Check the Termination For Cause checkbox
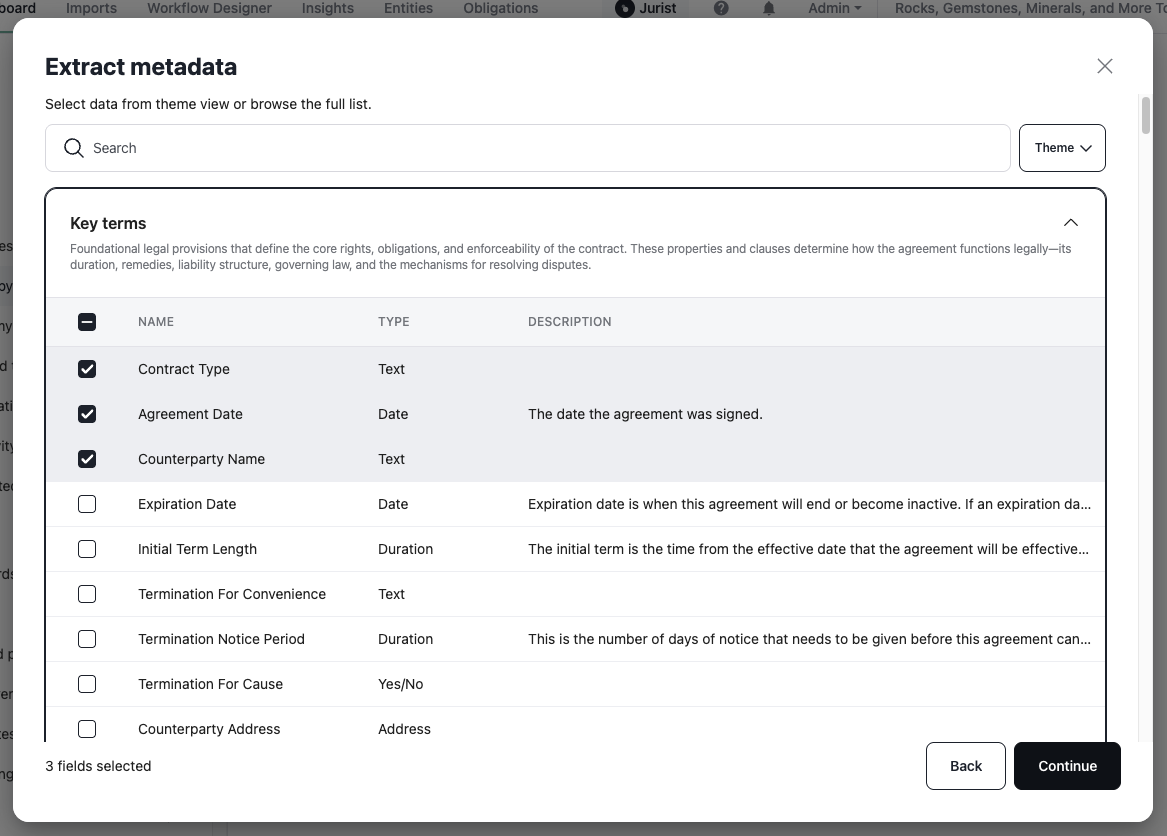This screenshot has height=836, width=1167. point(87,684)
